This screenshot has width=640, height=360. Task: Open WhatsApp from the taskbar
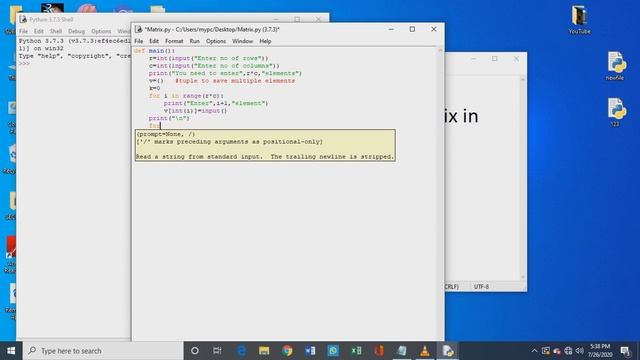click(x=333, y=351)
